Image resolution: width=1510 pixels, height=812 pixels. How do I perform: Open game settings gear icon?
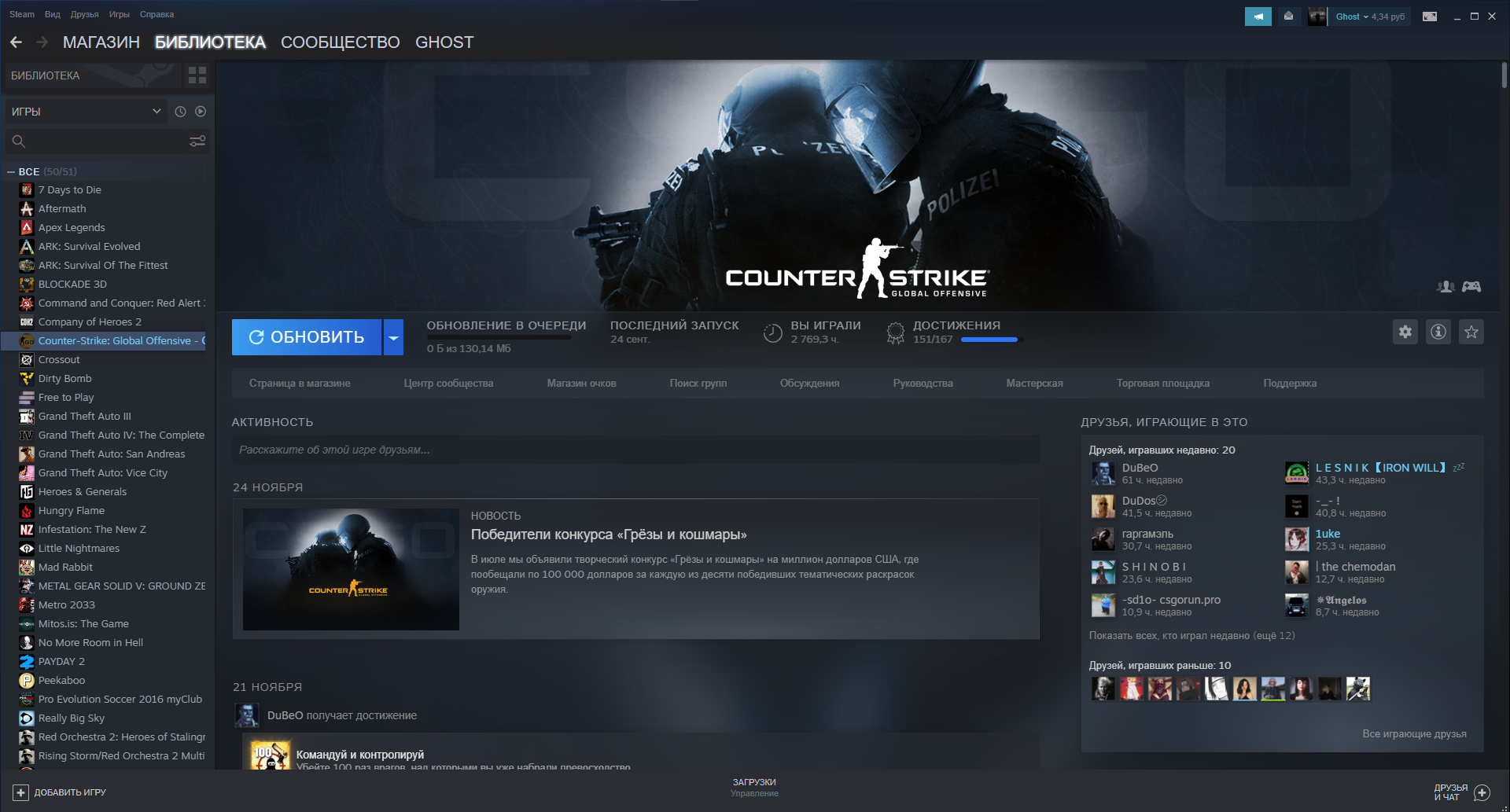(1405, 332)
